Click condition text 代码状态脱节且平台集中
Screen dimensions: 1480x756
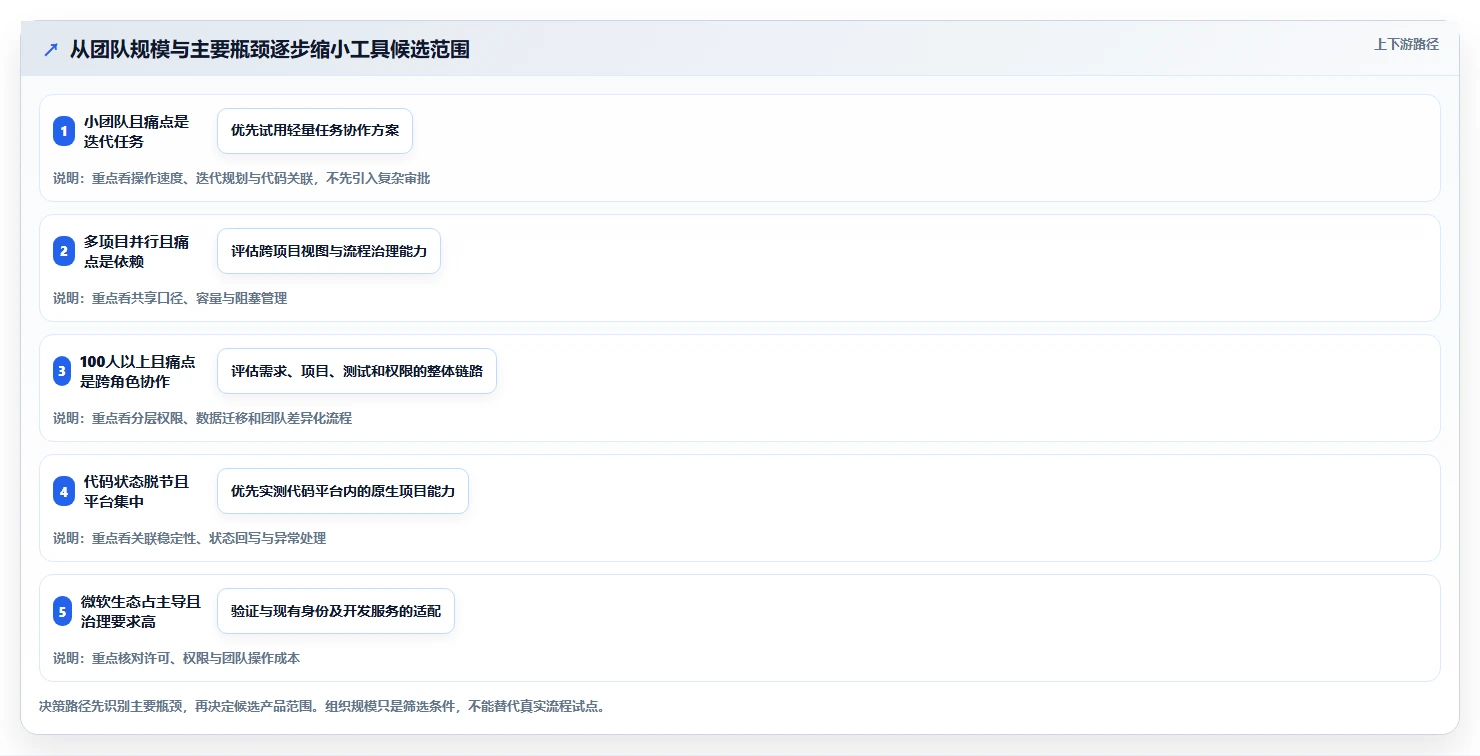(136, 491)
